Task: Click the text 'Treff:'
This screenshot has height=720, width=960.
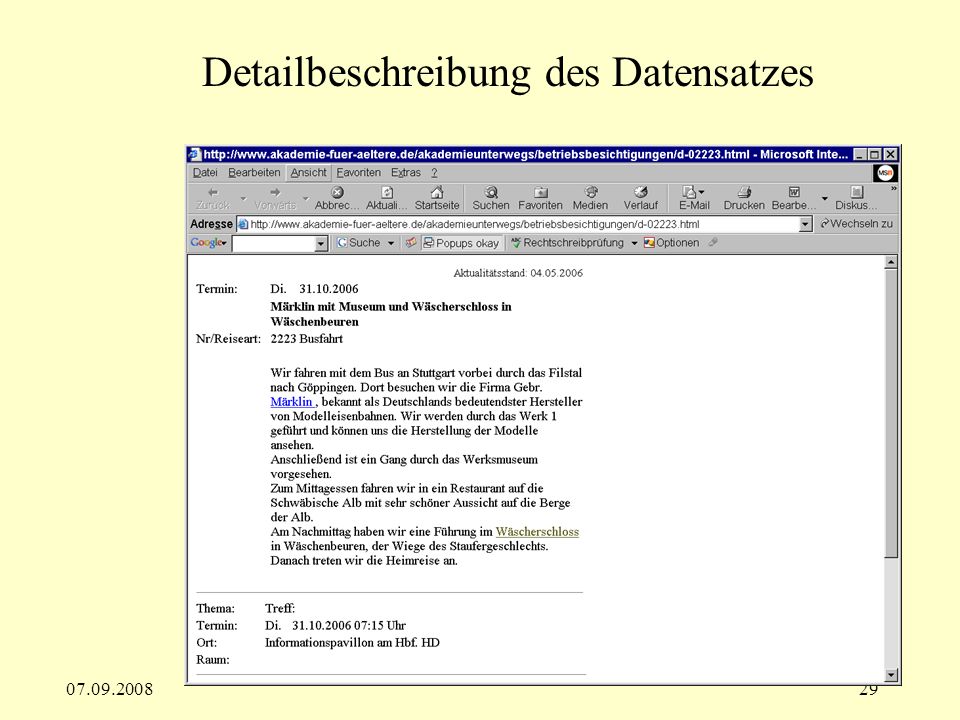Action: (280, 609)
